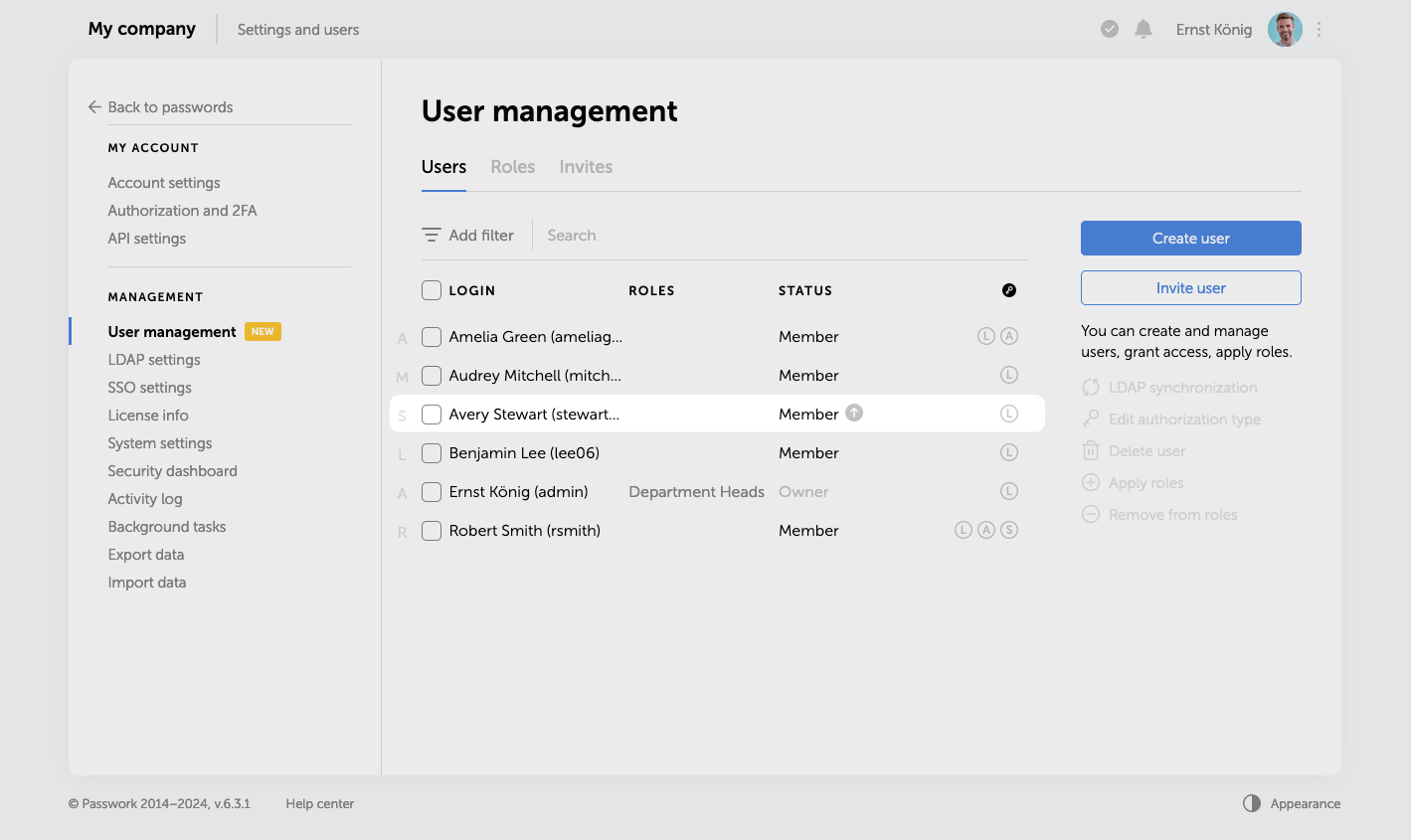
Task: Click the Add filter icon
Action: 432,236
